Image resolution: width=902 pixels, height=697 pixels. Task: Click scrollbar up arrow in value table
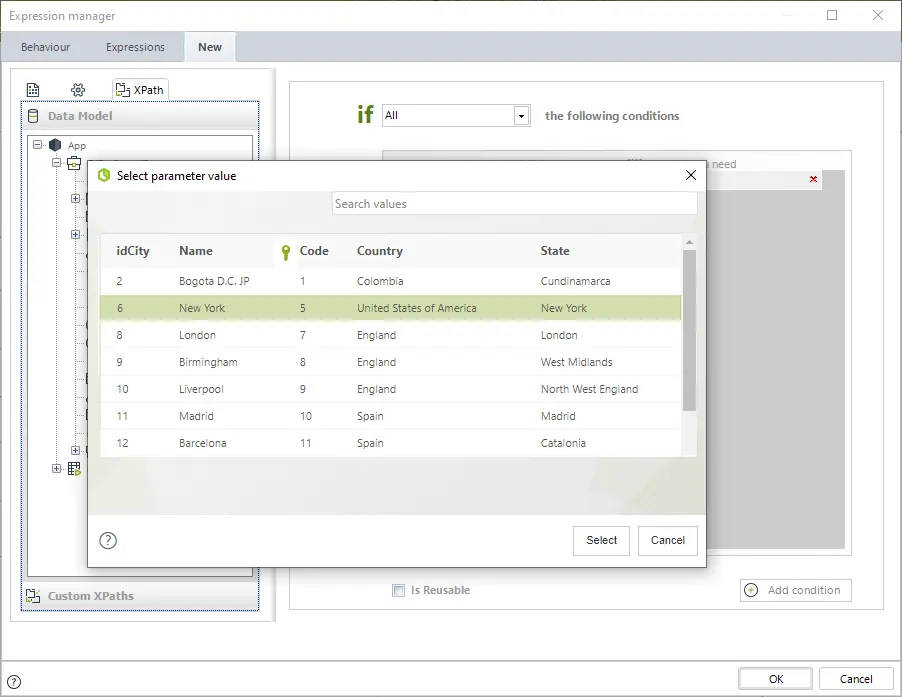[x=689, y=242]
